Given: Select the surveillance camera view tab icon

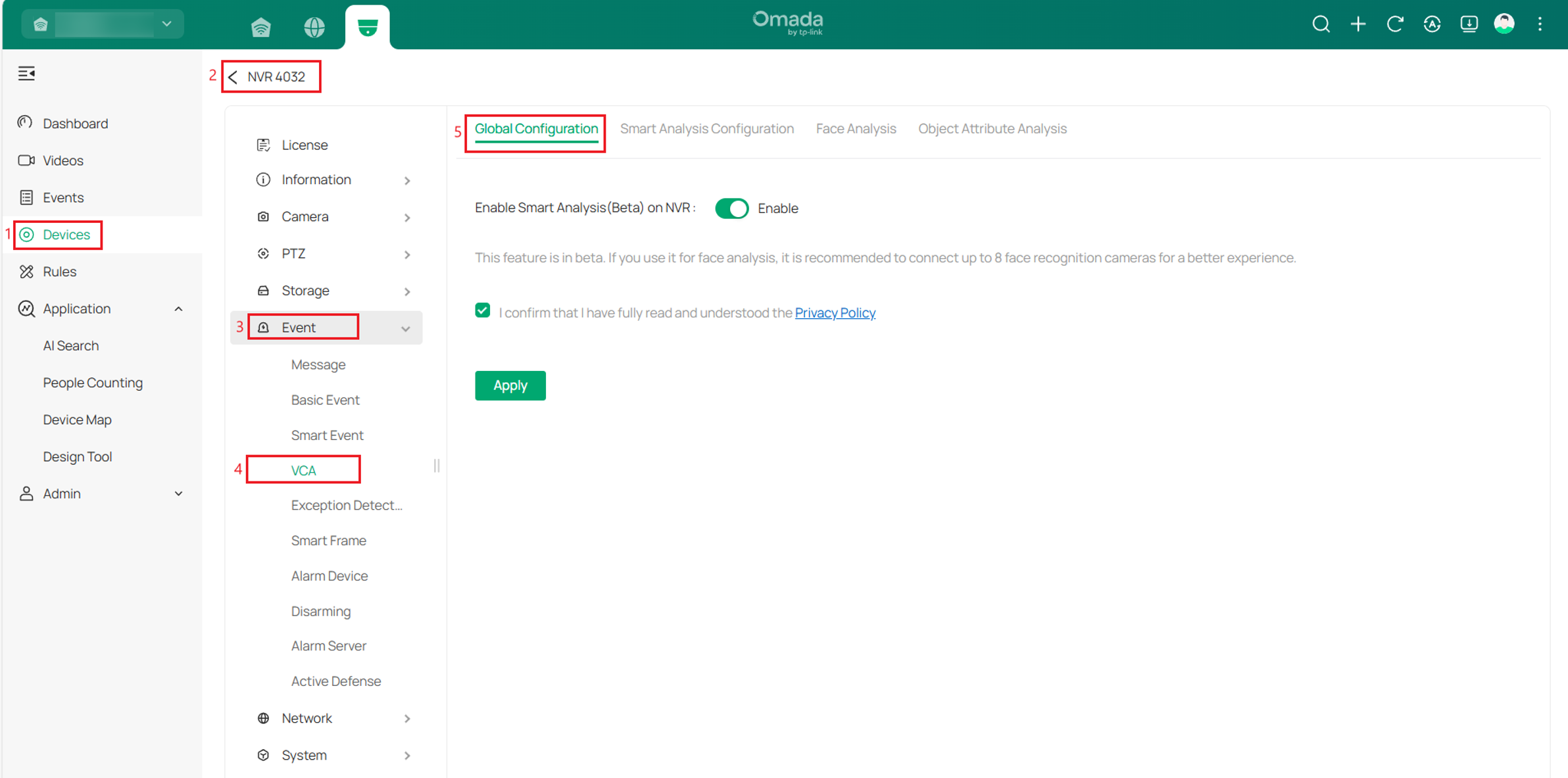Looking at the screenshot, I should [368, 27].
